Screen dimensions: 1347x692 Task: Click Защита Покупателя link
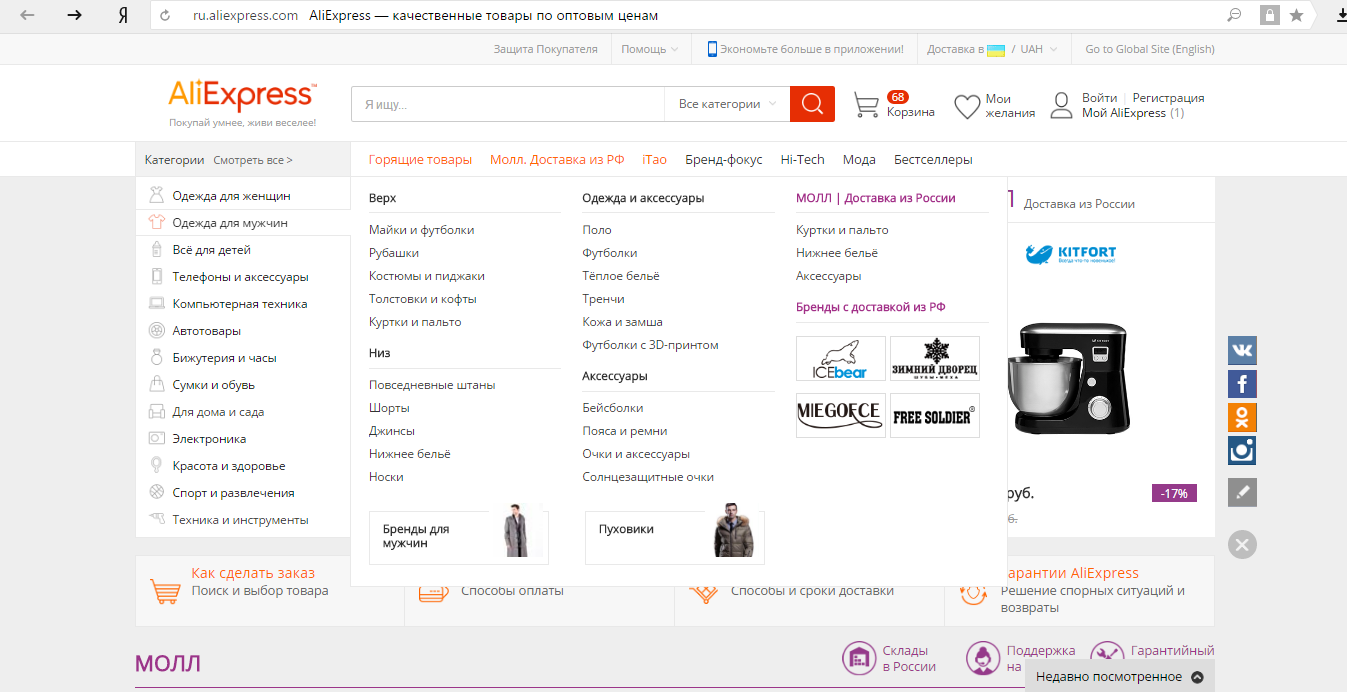point(545,49)
